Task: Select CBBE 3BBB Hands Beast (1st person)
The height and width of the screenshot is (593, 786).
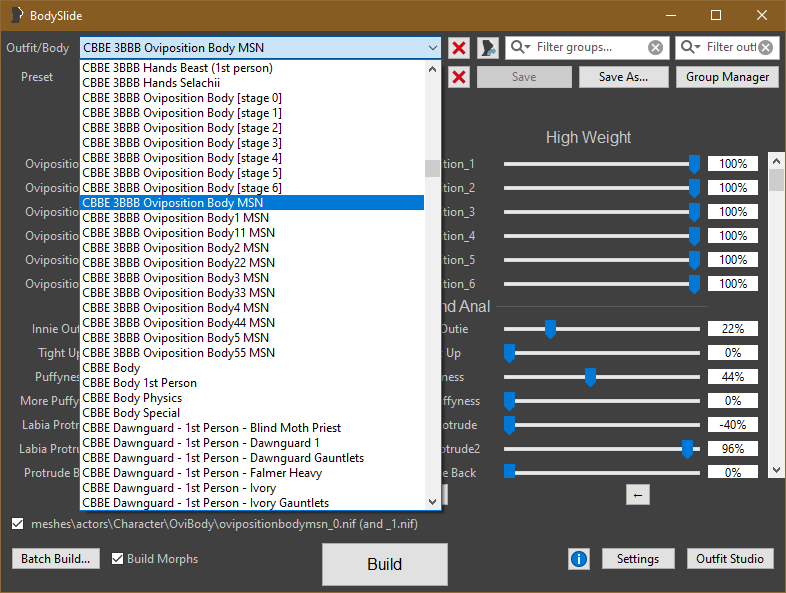Action: tap(252, 68)
